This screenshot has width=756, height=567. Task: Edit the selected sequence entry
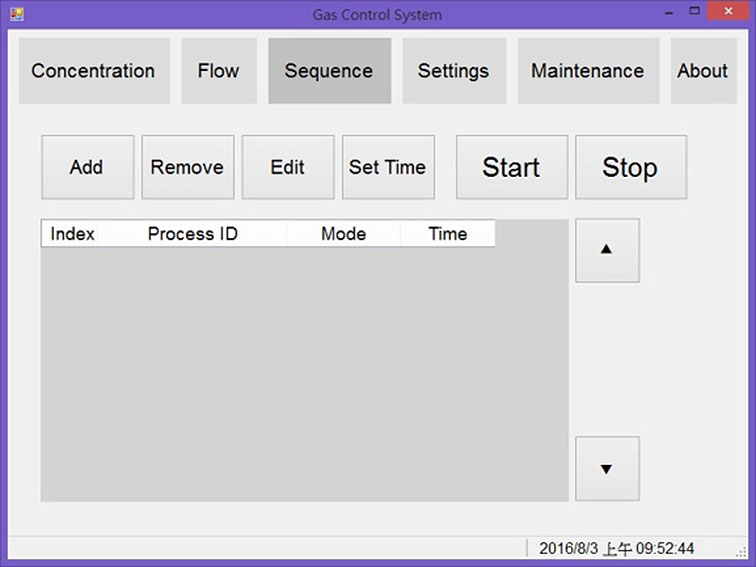click(288, 167)
